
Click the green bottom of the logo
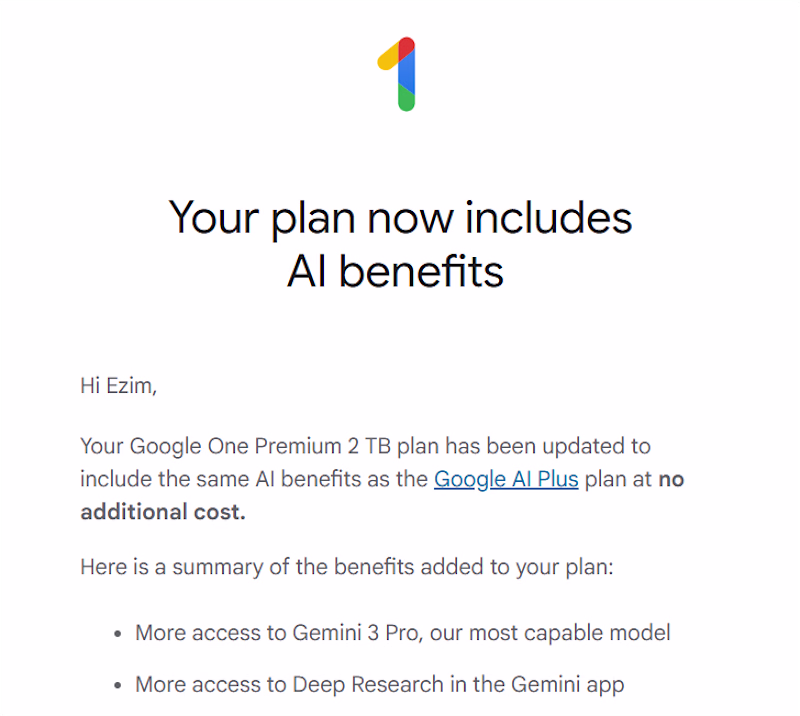pos(406,98)
